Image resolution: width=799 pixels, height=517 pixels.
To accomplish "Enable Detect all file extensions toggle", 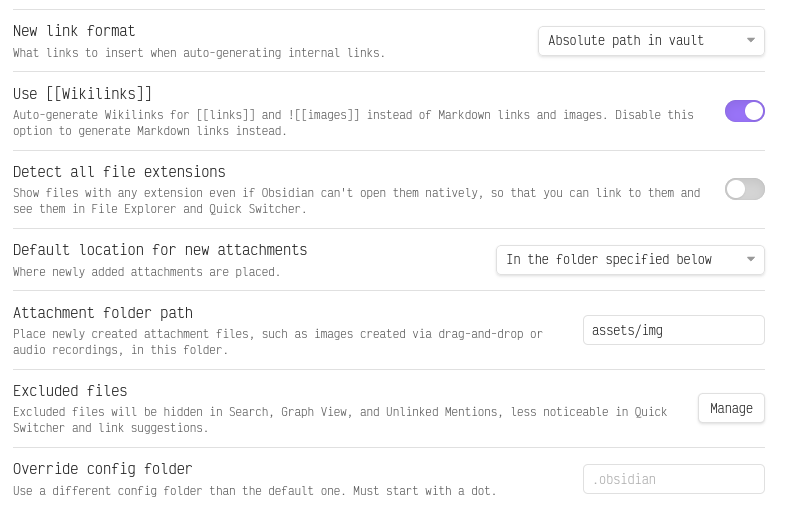I will click(744, 189).
